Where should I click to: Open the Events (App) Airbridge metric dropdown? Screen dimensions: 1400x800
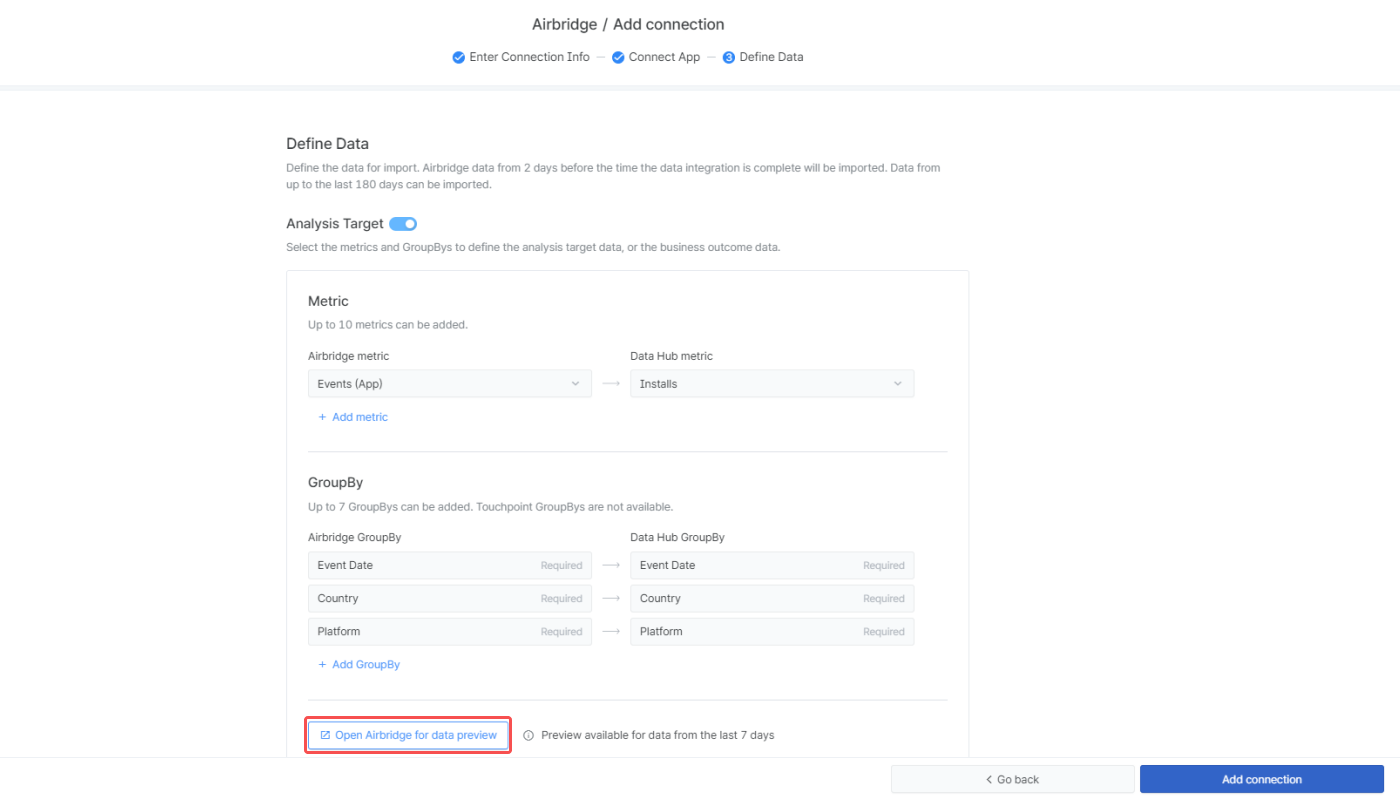450,384
